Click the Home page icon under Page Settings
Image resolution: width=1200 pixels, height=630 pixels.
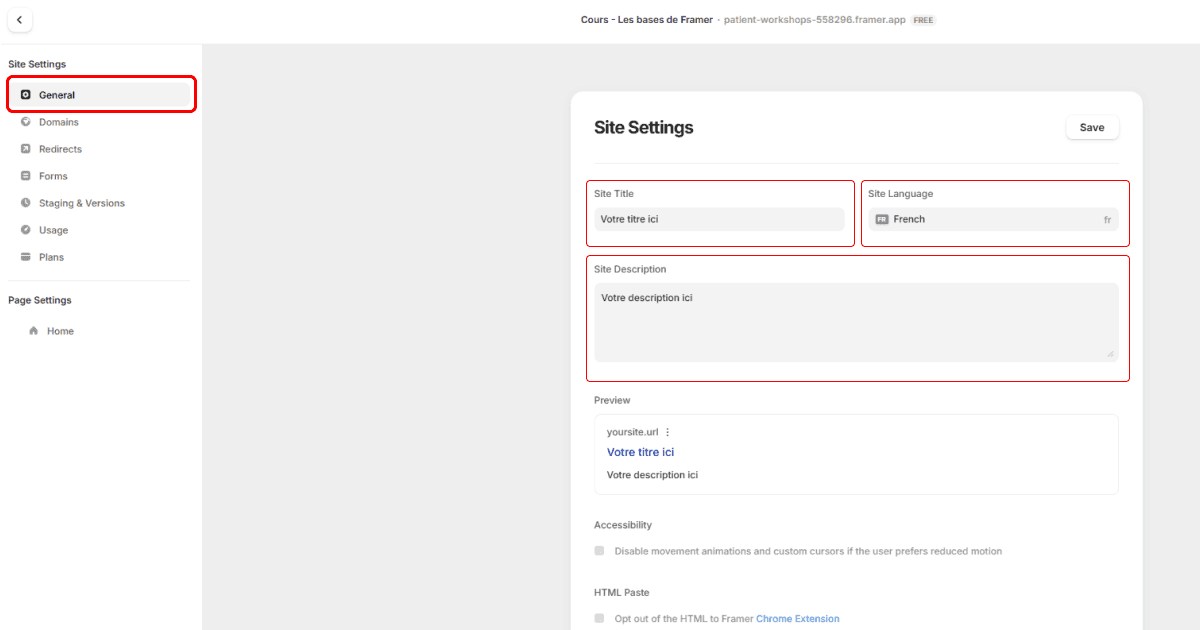35,330
